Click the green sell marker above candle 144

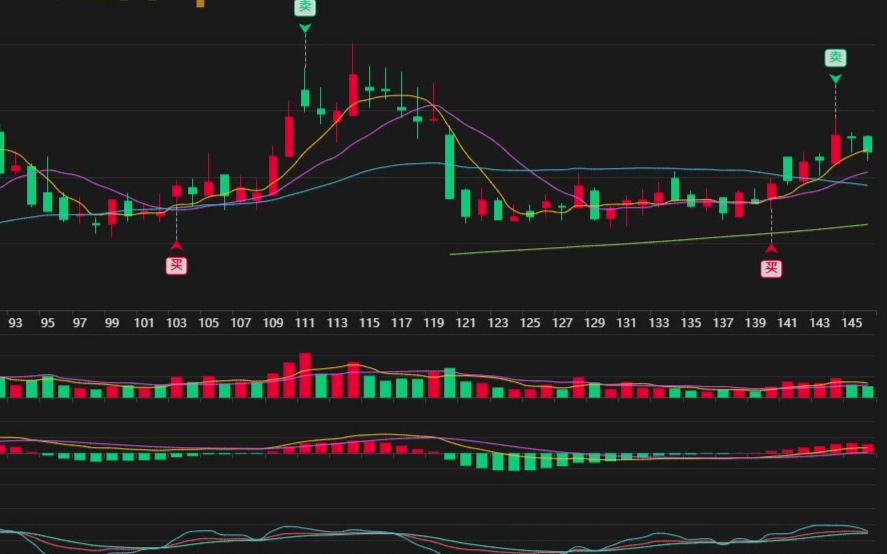click(835, 58)
